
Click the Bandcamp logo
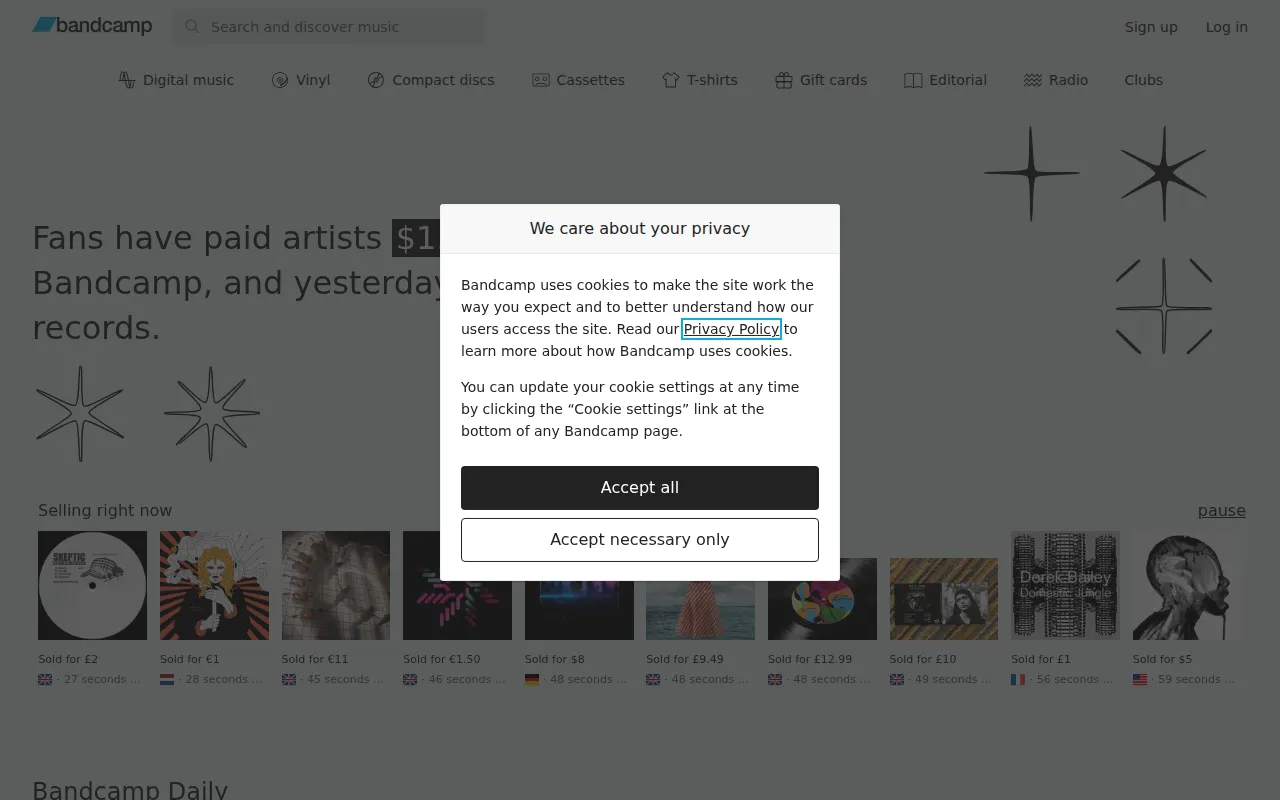tap(92, 26)
